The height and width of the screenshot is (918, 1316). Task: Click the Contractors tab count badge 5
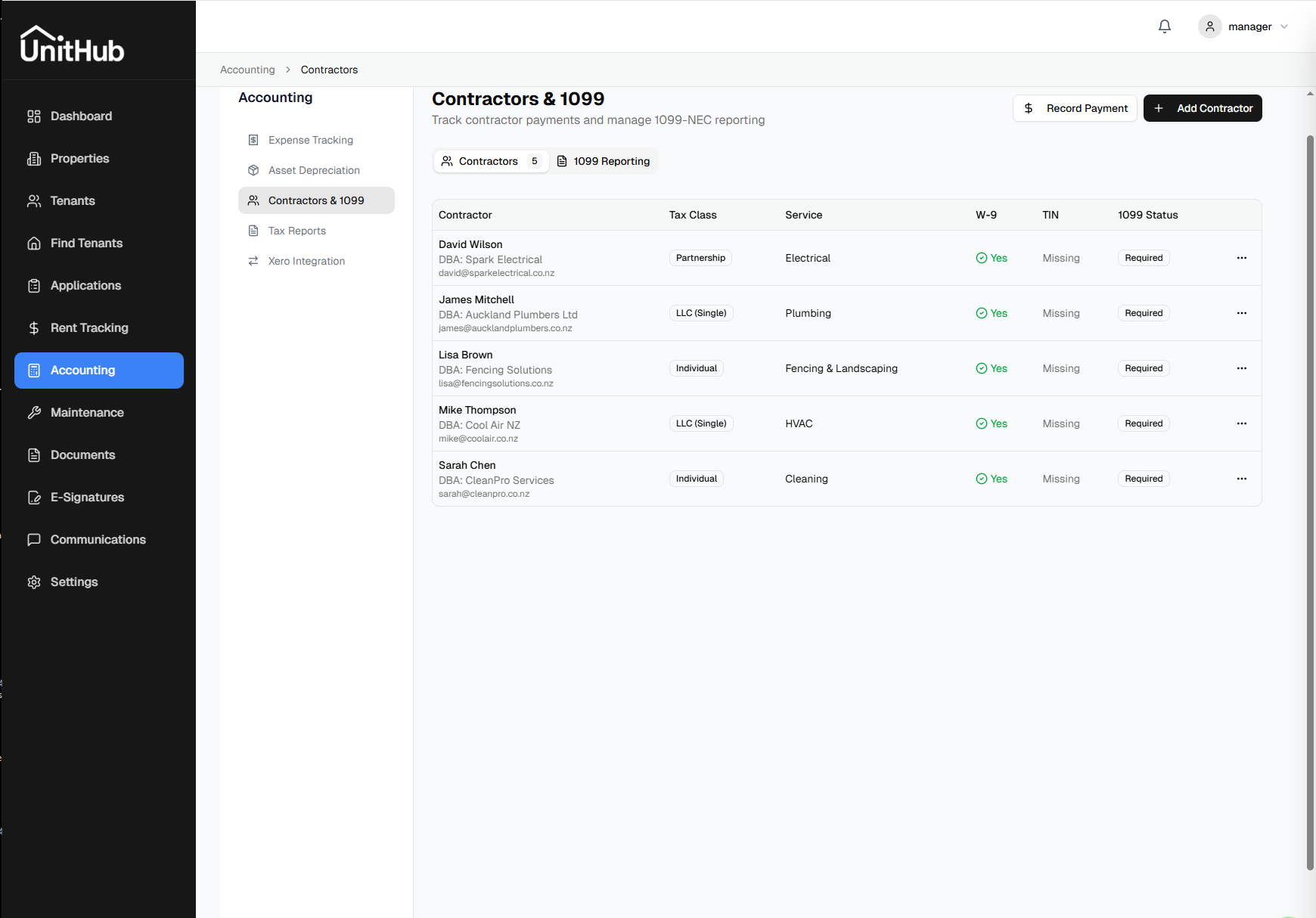535,161
